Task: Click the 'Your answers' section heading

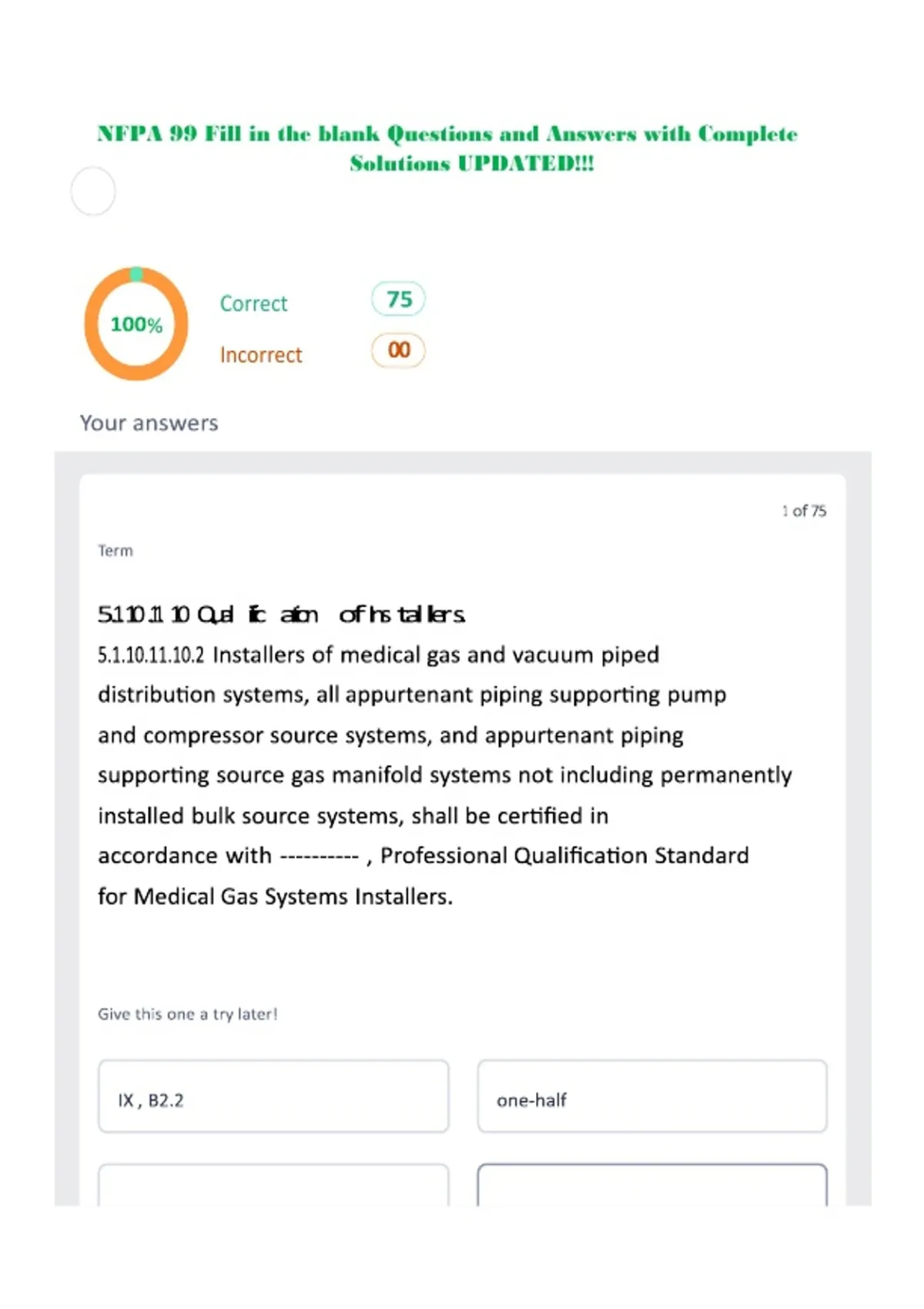Action: click(x=149, y=423)
